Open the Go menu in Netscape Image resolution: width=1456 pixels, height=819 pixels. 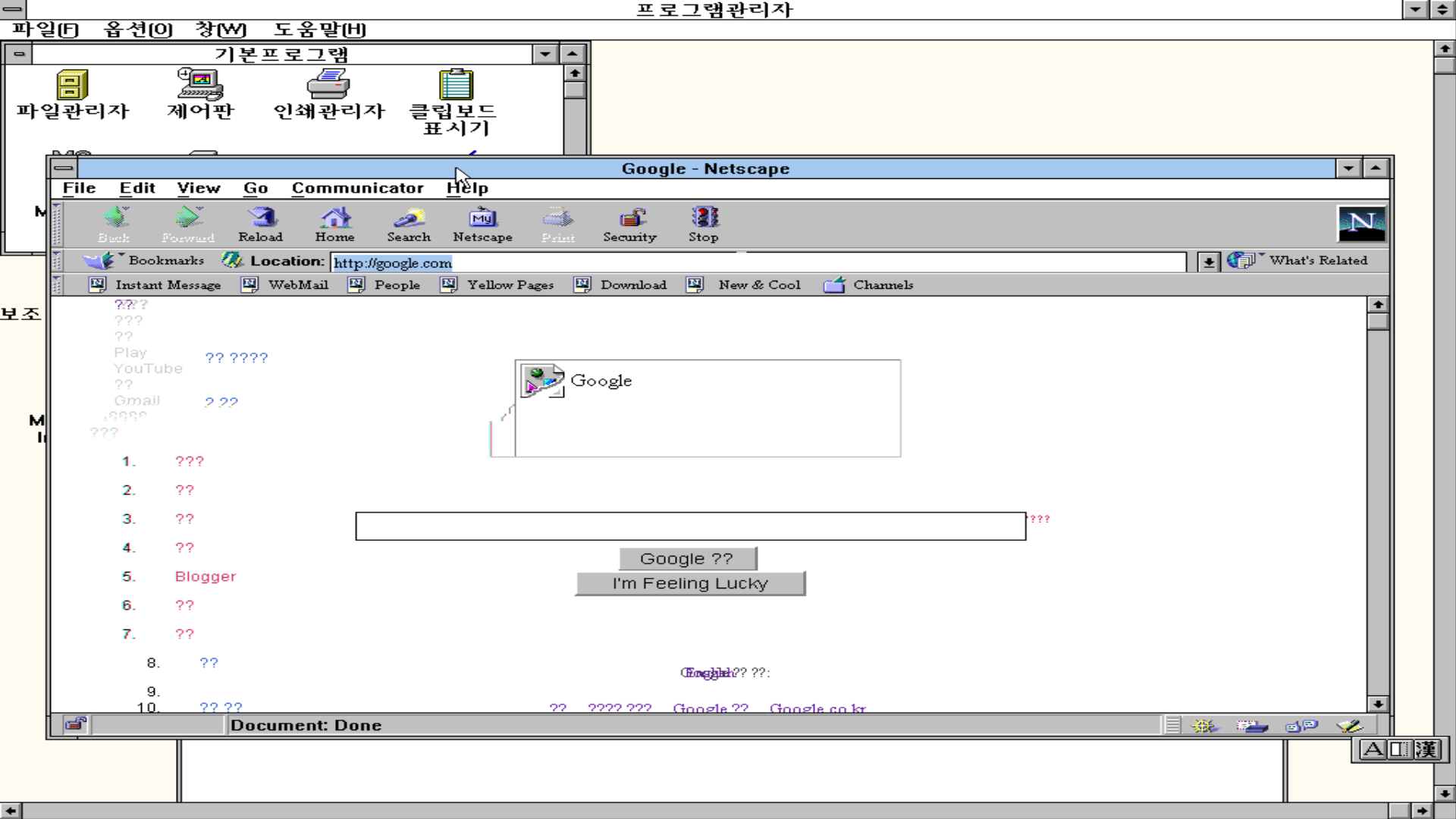click(256, 188)
